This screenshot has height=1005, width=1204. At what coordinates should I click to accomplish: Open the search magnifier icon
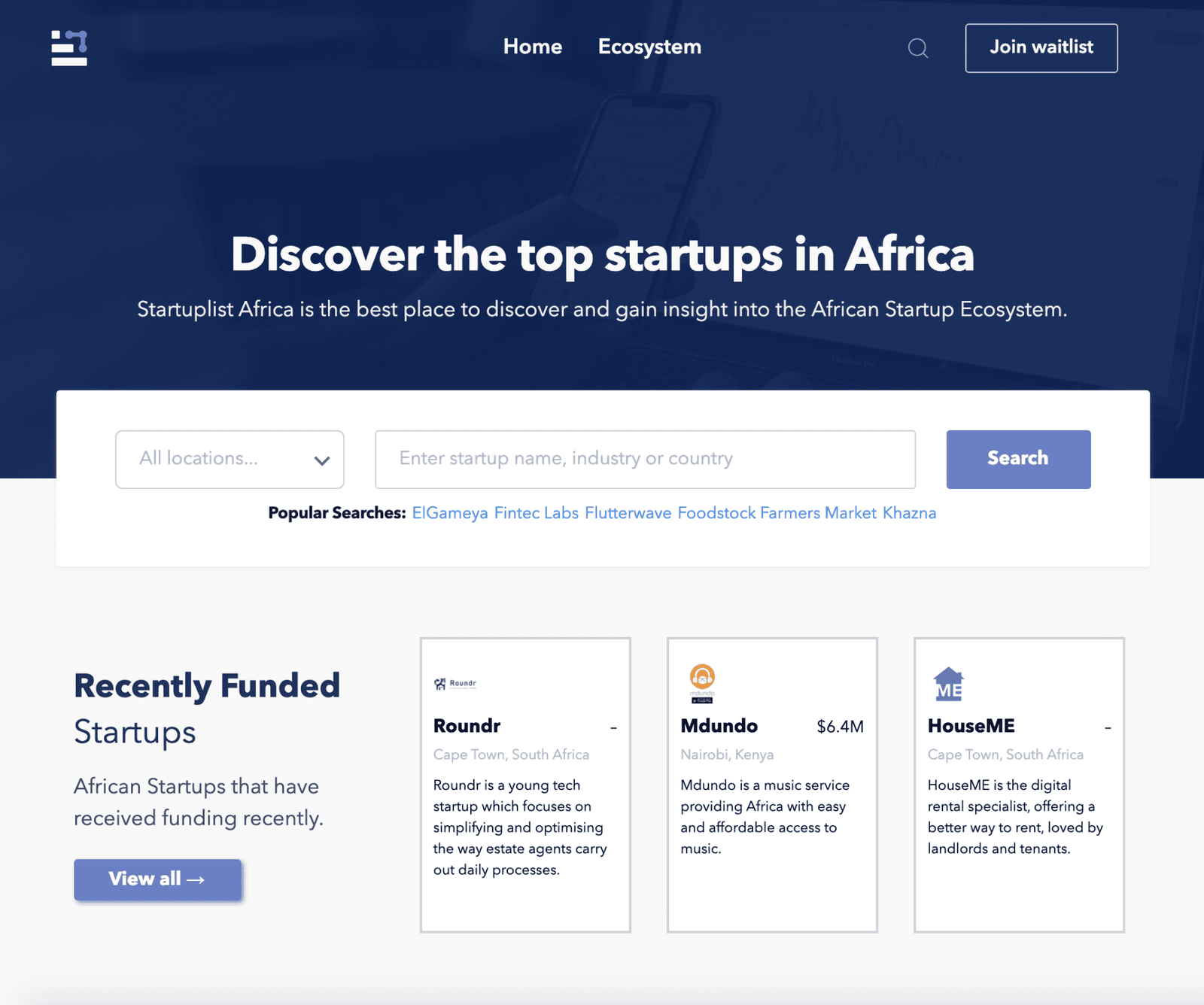918,48
